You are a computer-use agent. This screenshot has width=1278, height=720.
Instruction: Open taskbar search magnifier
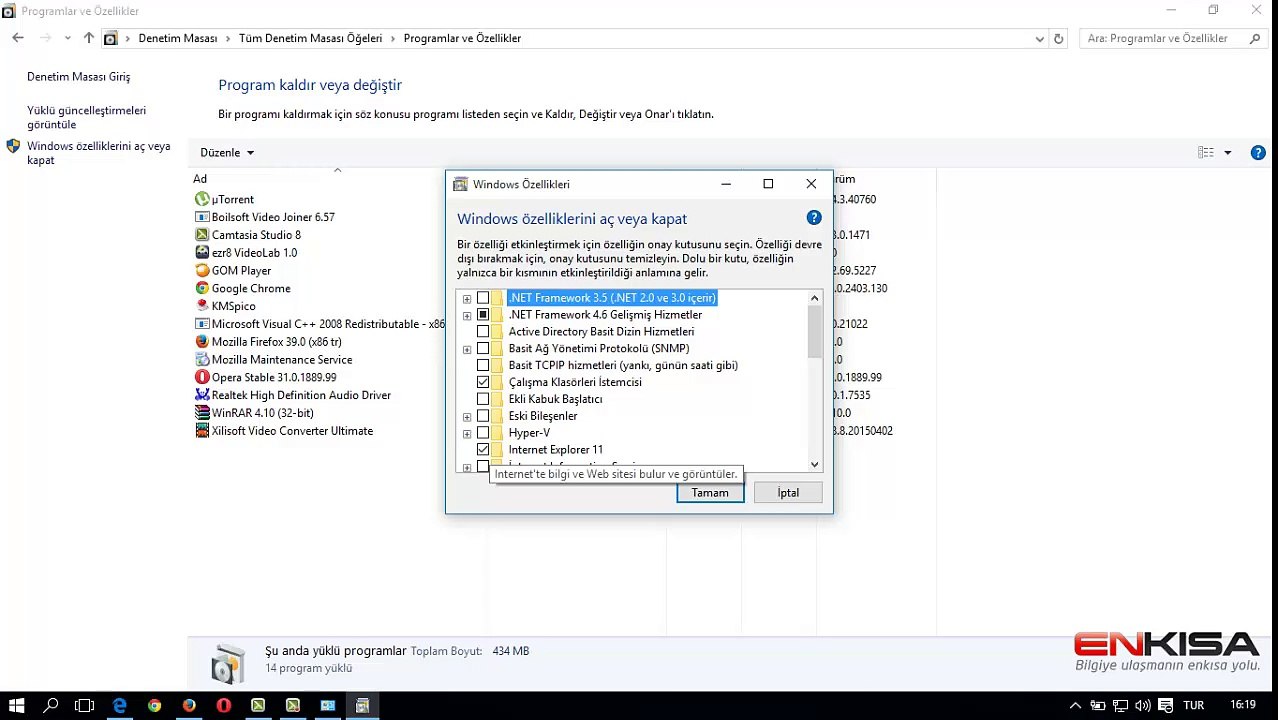(x=51, y=705)
